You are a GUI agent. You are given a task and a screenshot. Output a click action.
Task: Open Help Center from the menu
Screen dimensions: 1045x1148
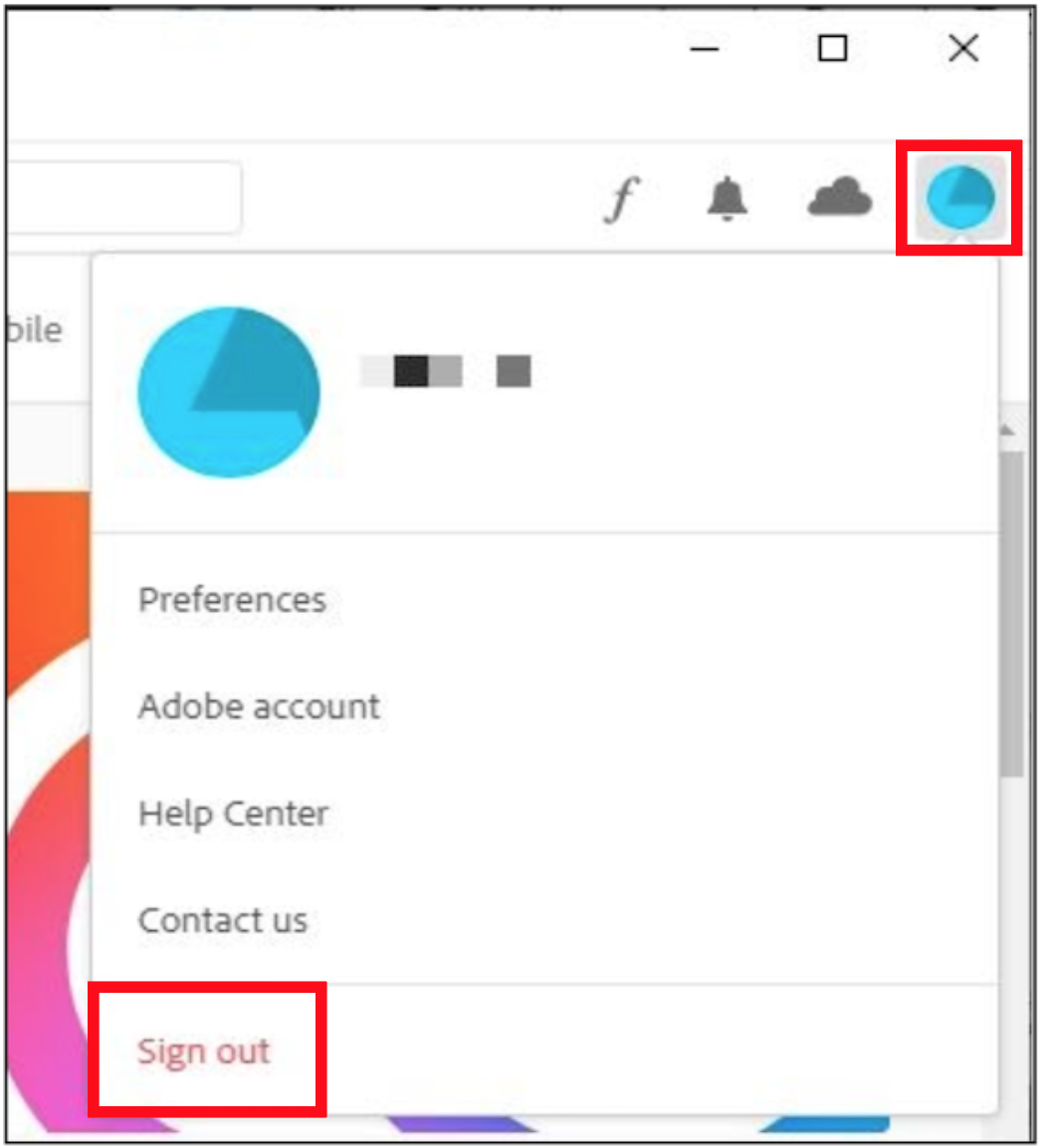(x=234, y=814)
